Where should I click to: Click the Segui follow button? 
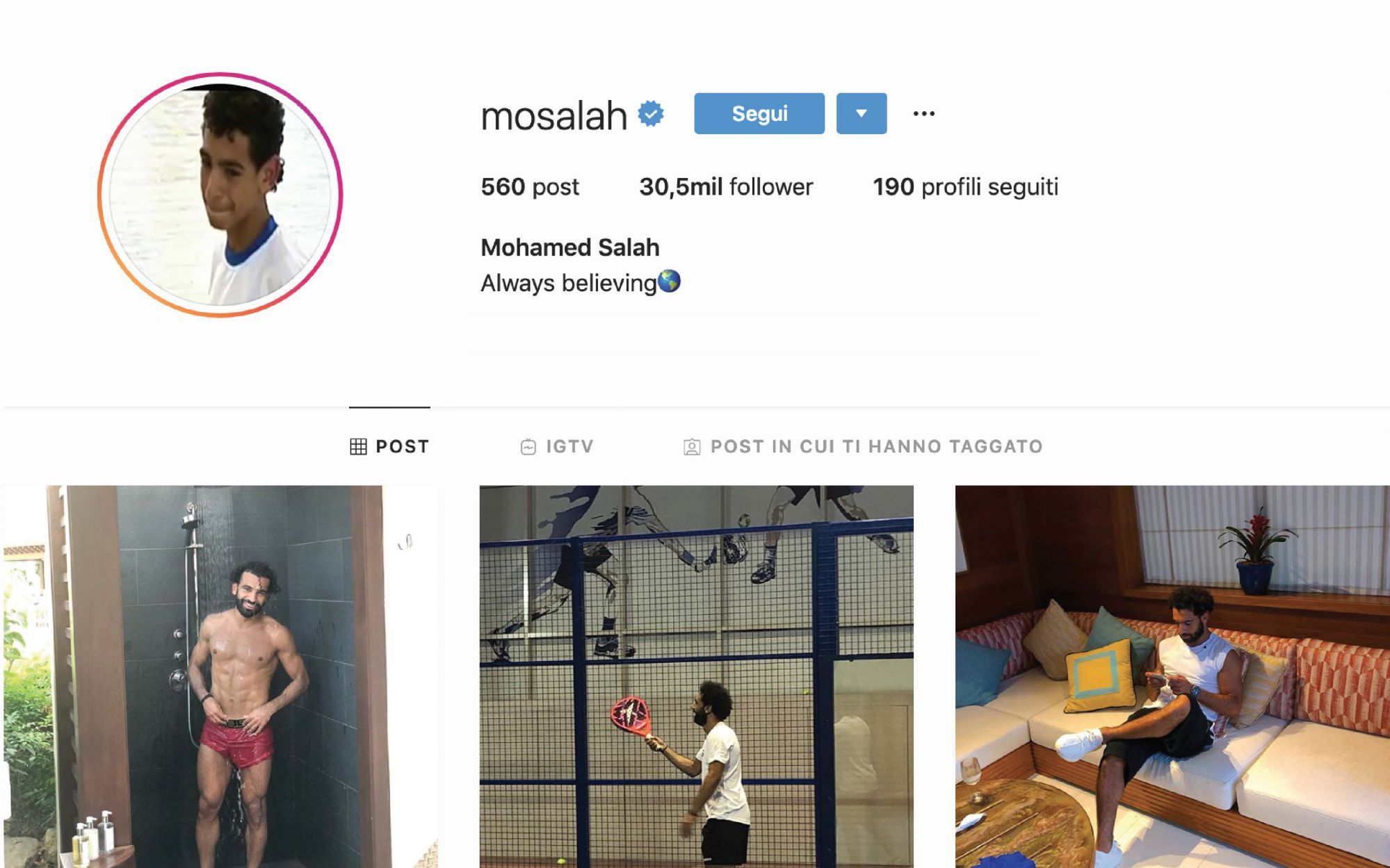click(759, 113)
